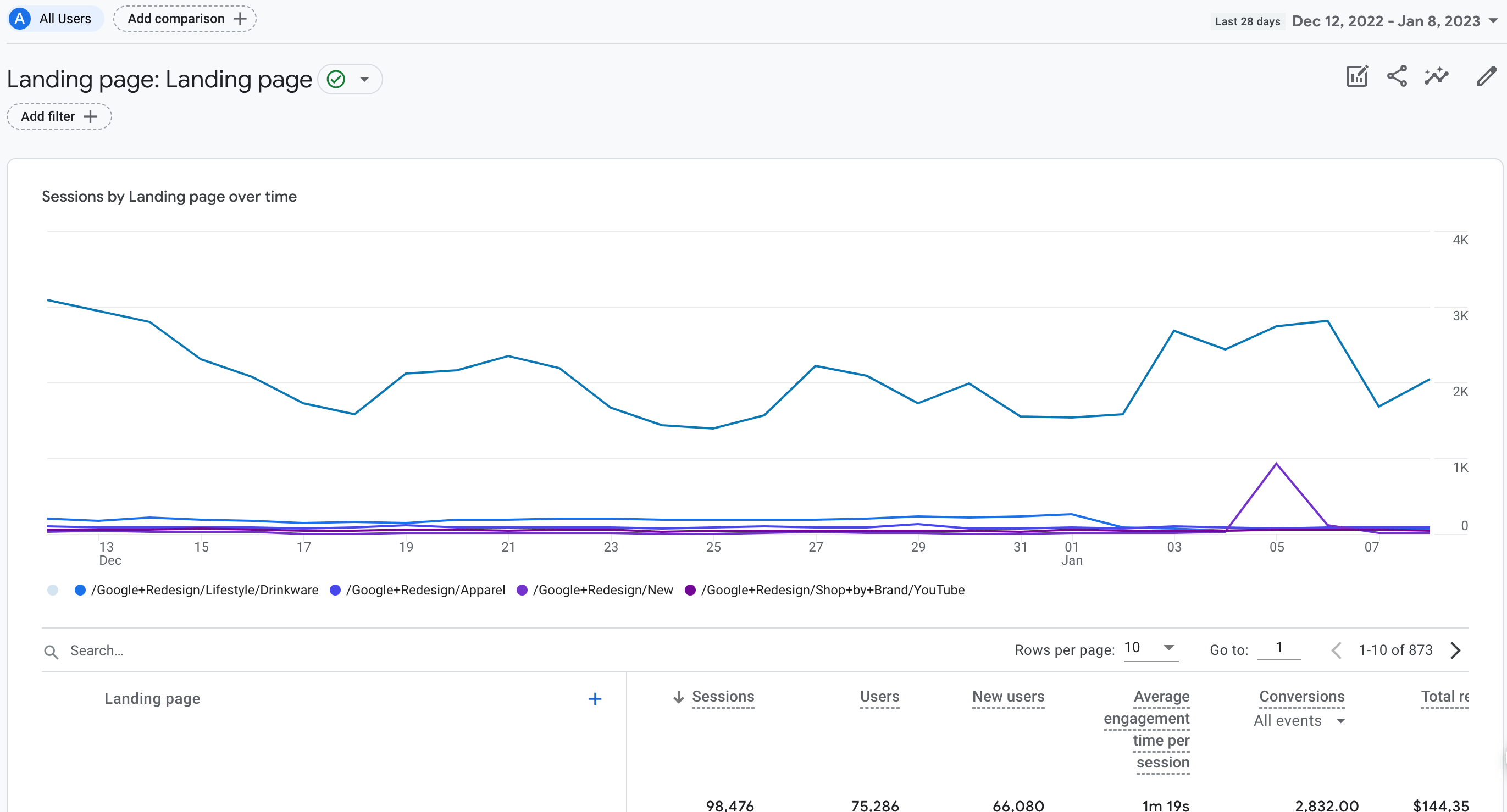This screenshot has width=1507, height=812.
Task: Click the Landing page column header
Action: (152, 699)
